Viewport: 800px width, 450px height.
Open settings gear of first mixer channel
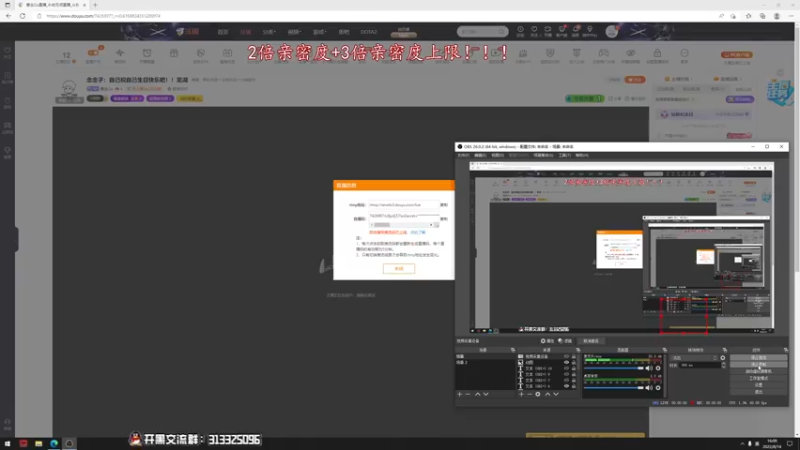click(x=658, y=368)
